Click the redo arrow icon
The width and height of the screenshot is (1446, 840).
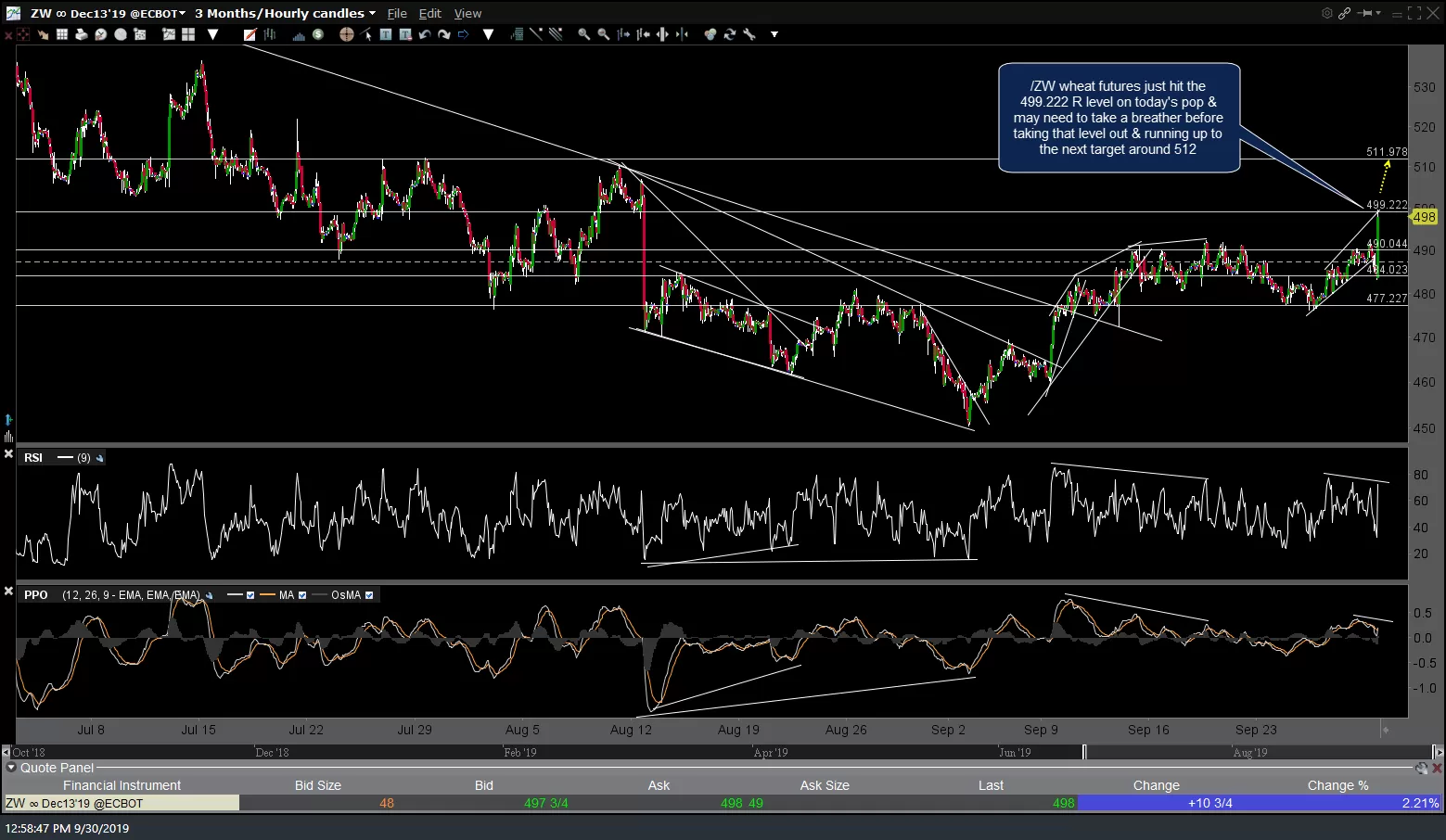point(443,34)
